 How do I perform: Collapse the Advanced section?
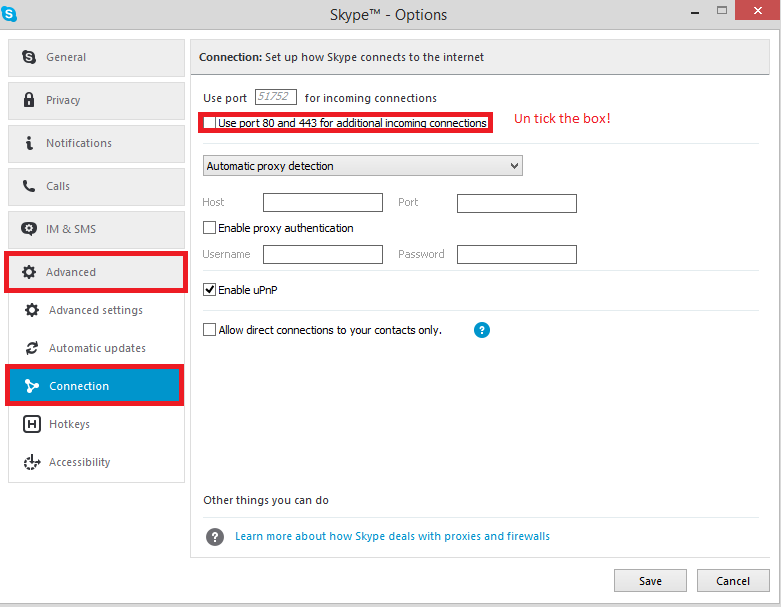[96, 272]
